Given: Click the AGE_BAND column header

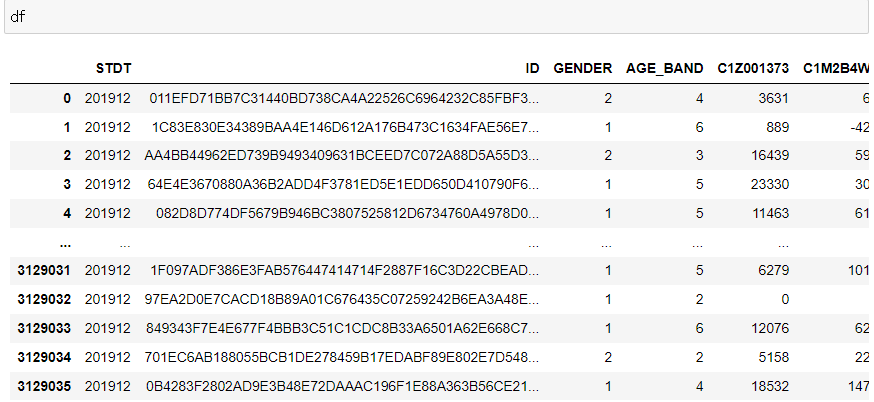Looking at the screenshot, I should [x=664, y=69].
